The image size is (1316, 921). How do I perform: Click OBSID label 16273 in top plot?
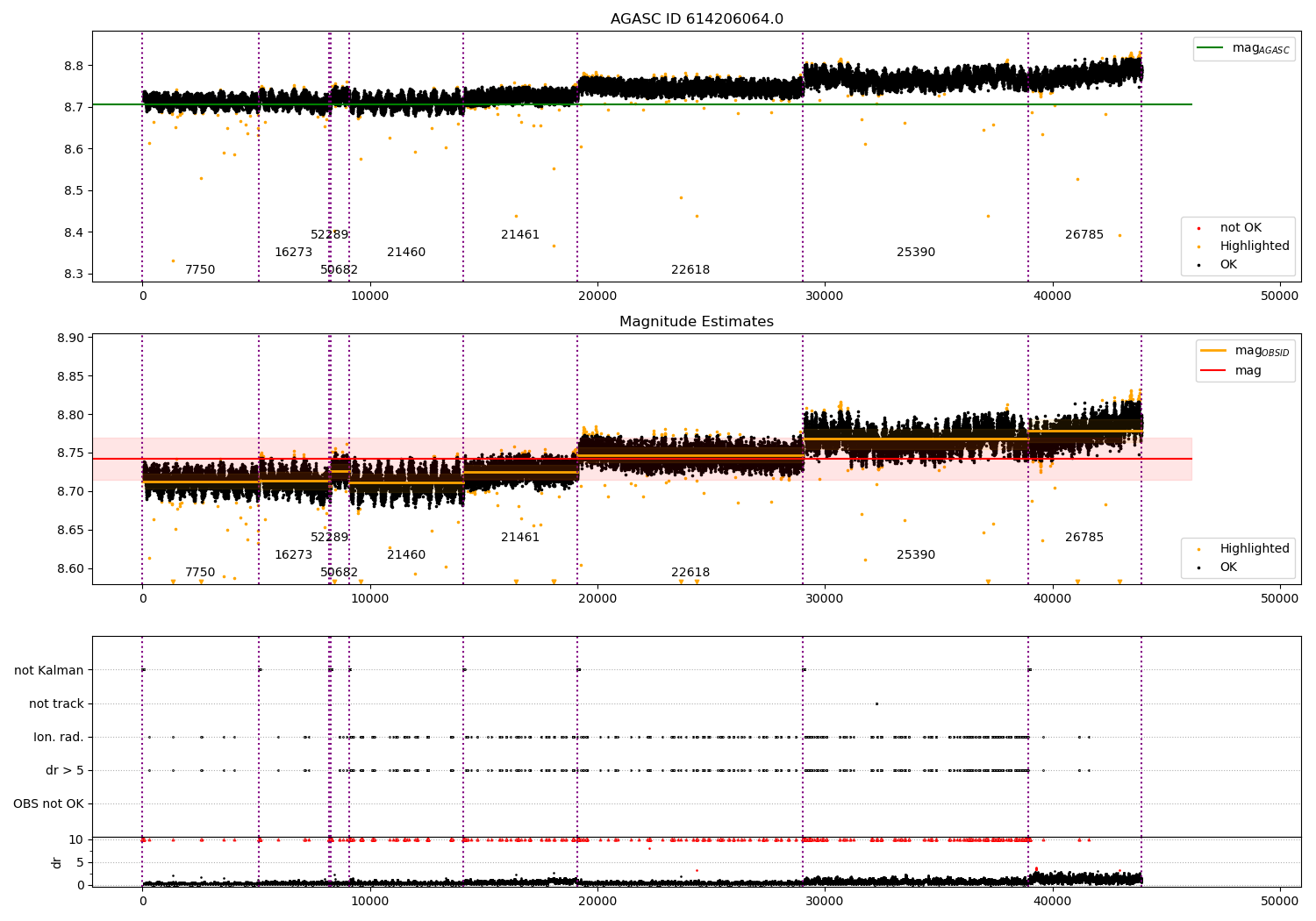coord(293,253)
